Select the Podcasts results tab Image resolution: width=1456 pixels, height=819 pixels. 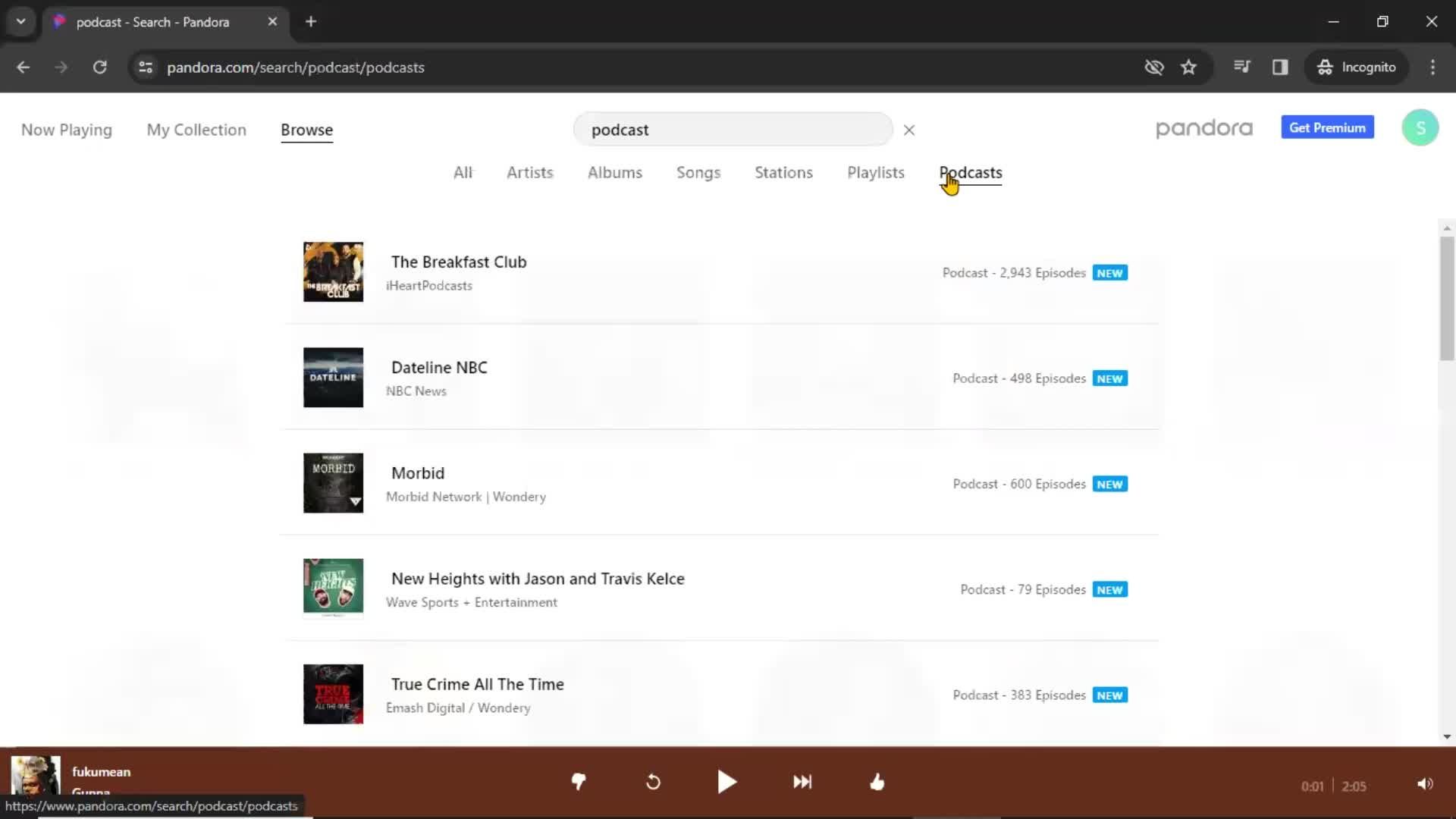[971, 173]
